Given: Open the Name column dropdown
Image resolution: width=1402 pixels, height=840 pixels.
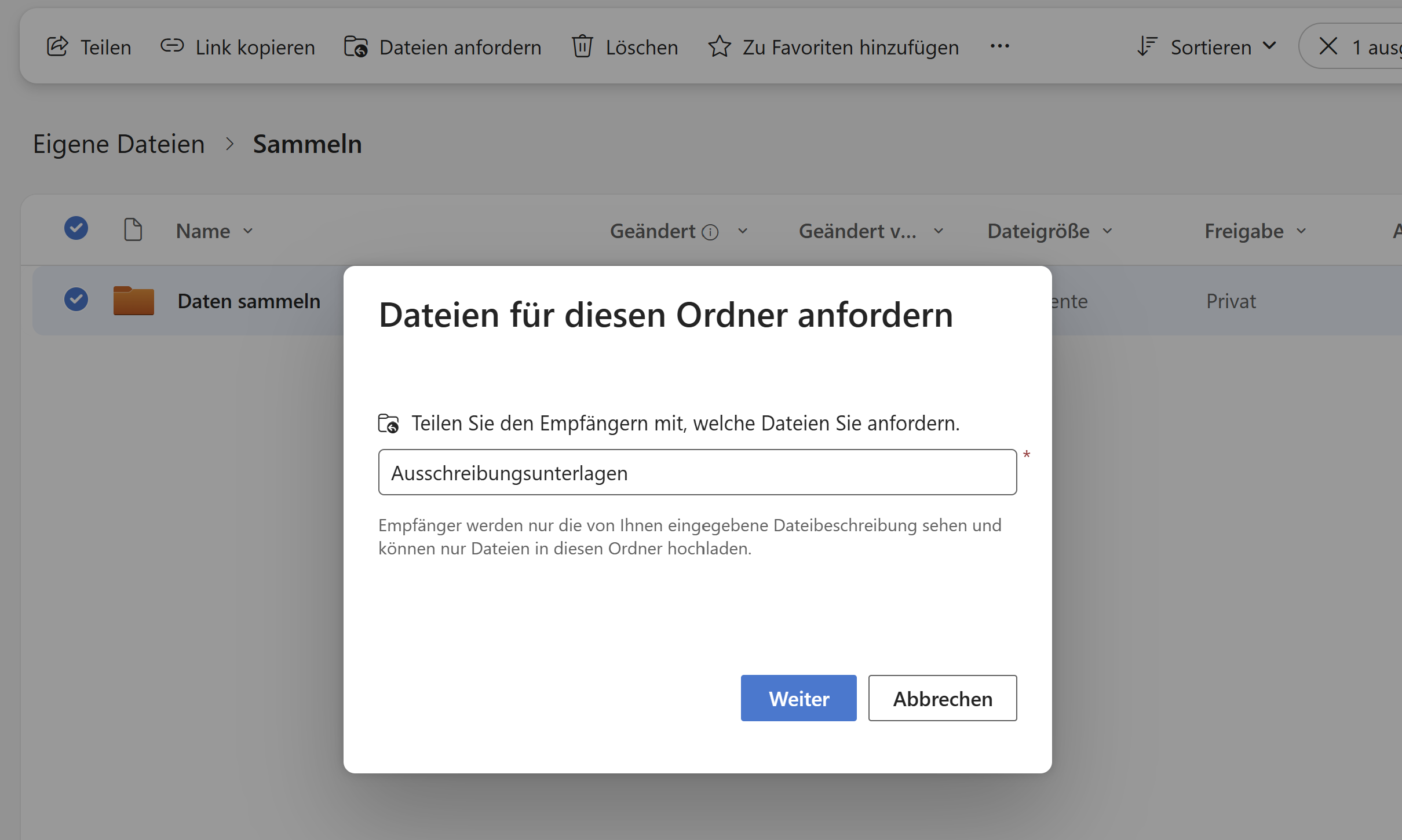Looking at the screenshot, I should pos(250,231).
